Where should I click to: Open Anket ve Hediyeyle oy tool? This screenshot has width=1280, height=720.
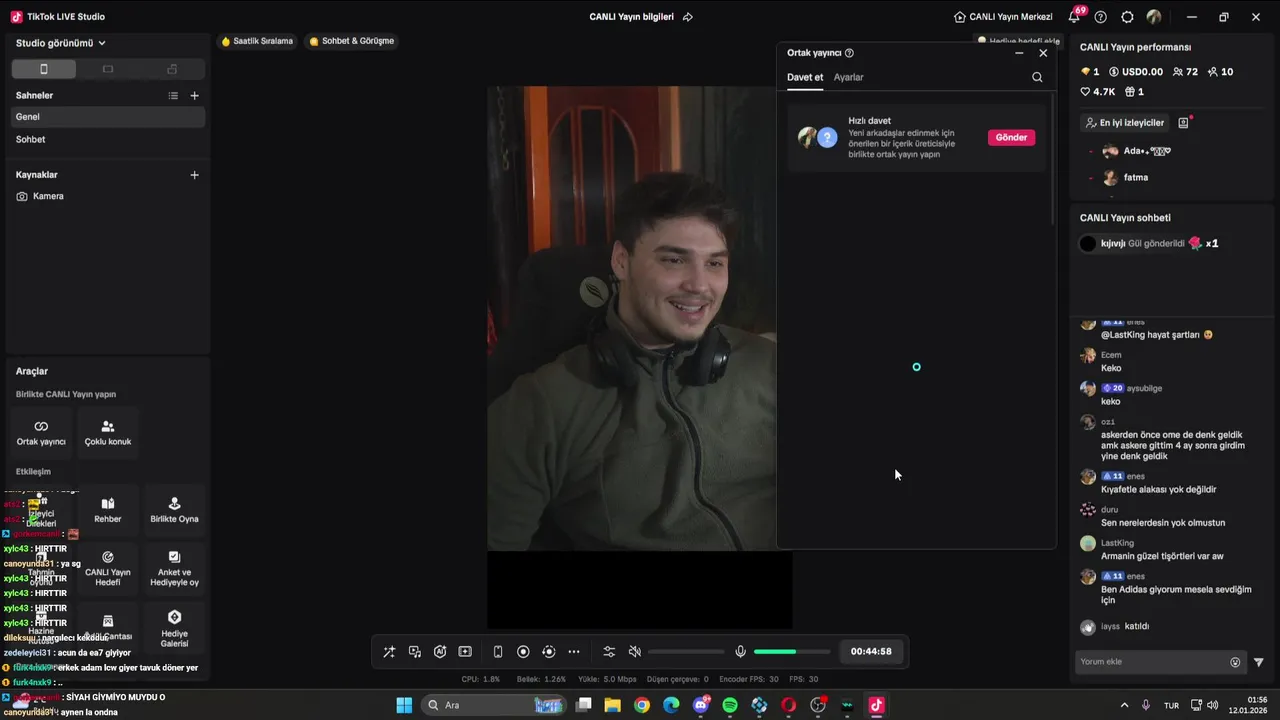click(174, 568)
